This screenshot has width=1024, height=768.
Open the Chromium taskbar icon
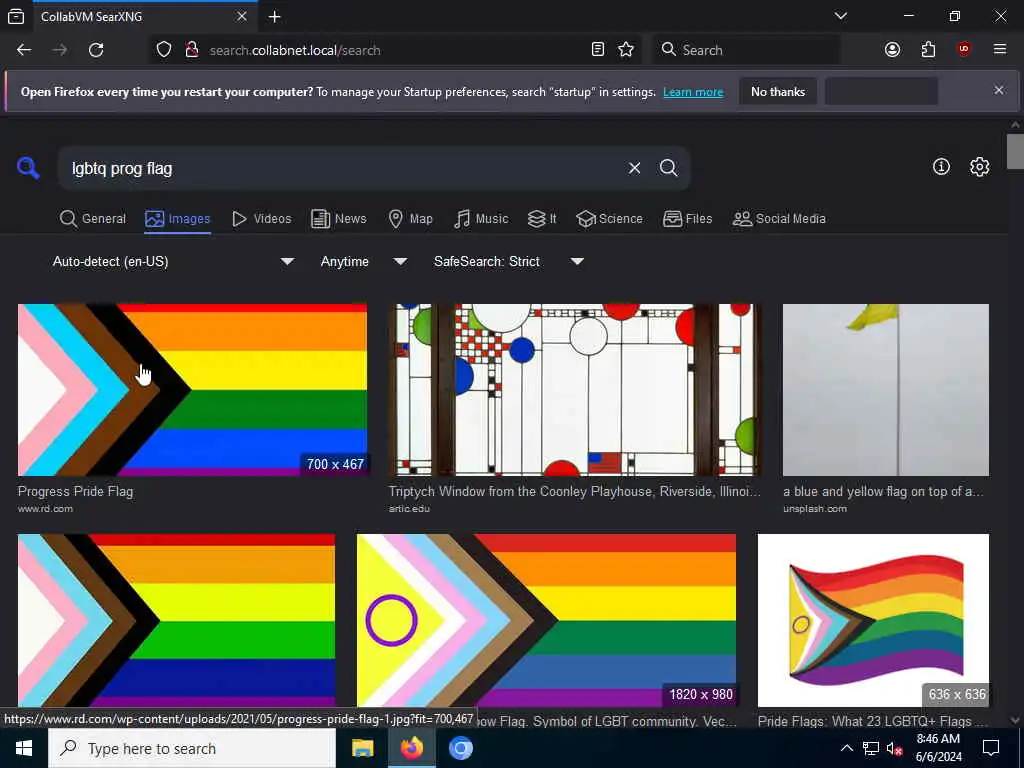461,748
